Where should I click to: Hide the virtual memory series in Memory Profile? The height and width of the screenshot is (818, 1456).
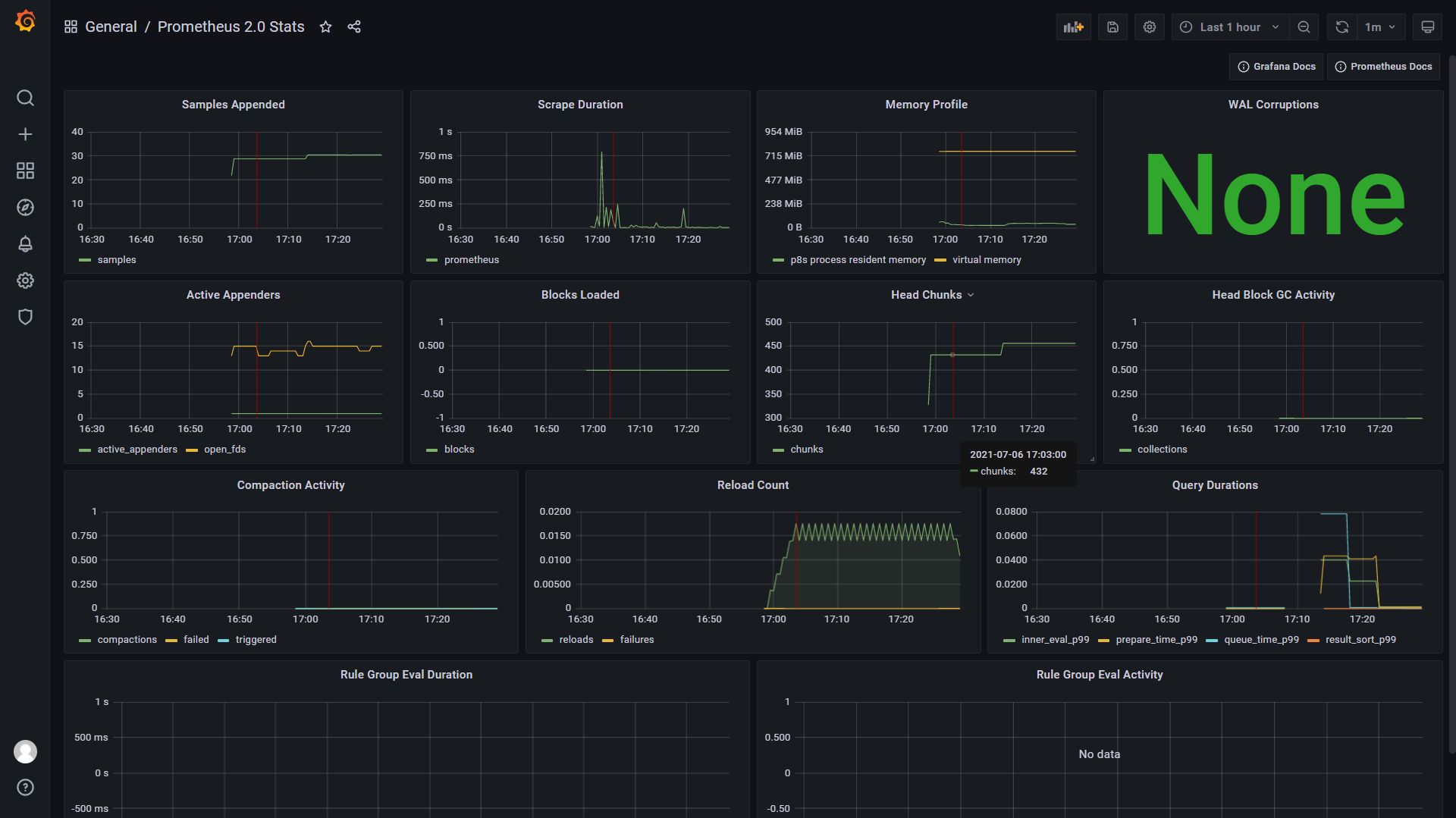point(986,259)
